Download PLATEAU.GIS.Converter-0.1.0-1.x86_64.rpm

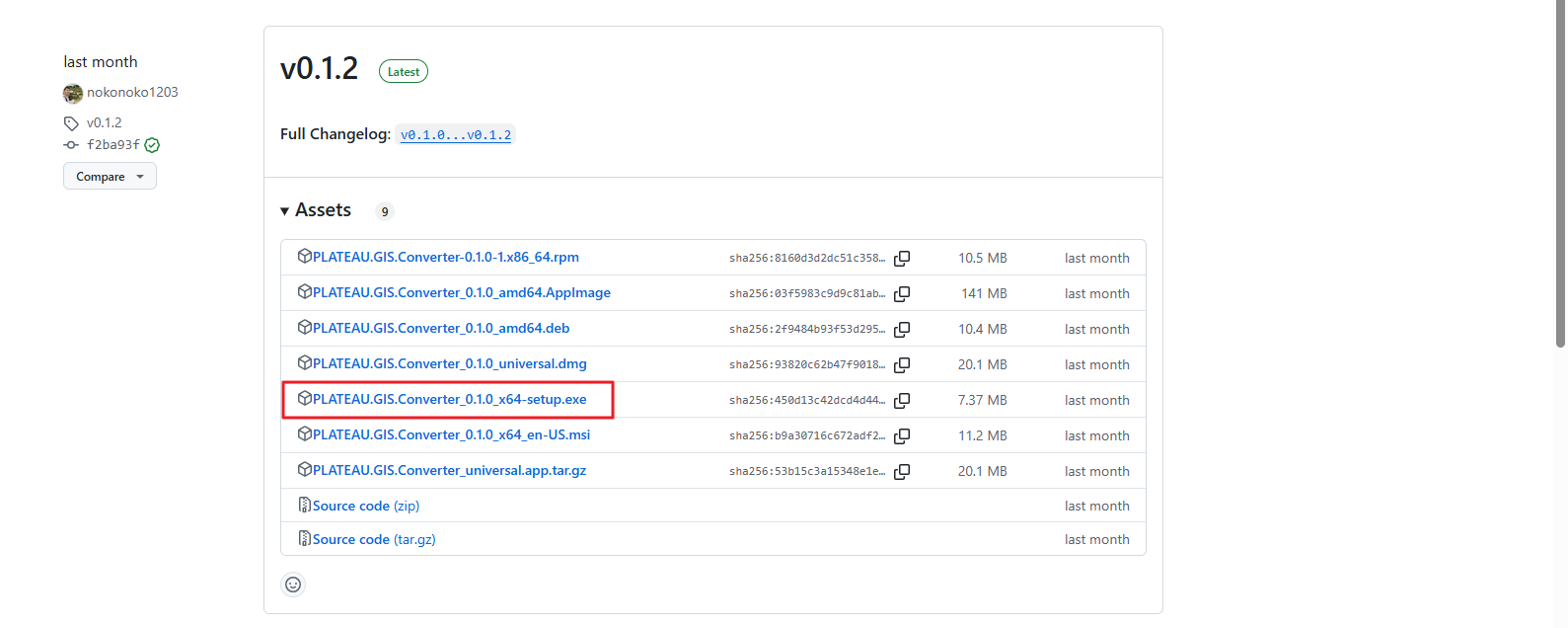tap(446, 257)
